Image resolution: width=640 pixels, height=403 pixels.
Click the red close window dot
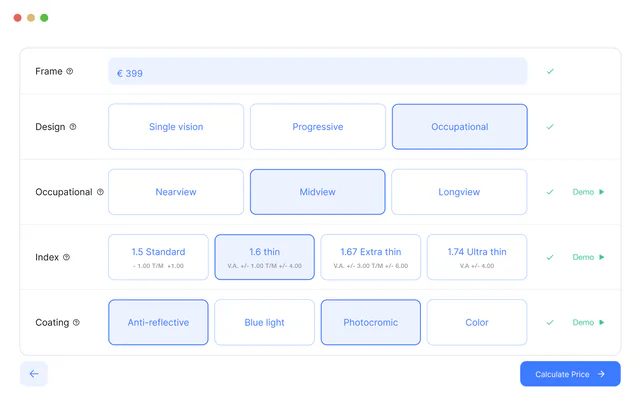coord(18,18)
